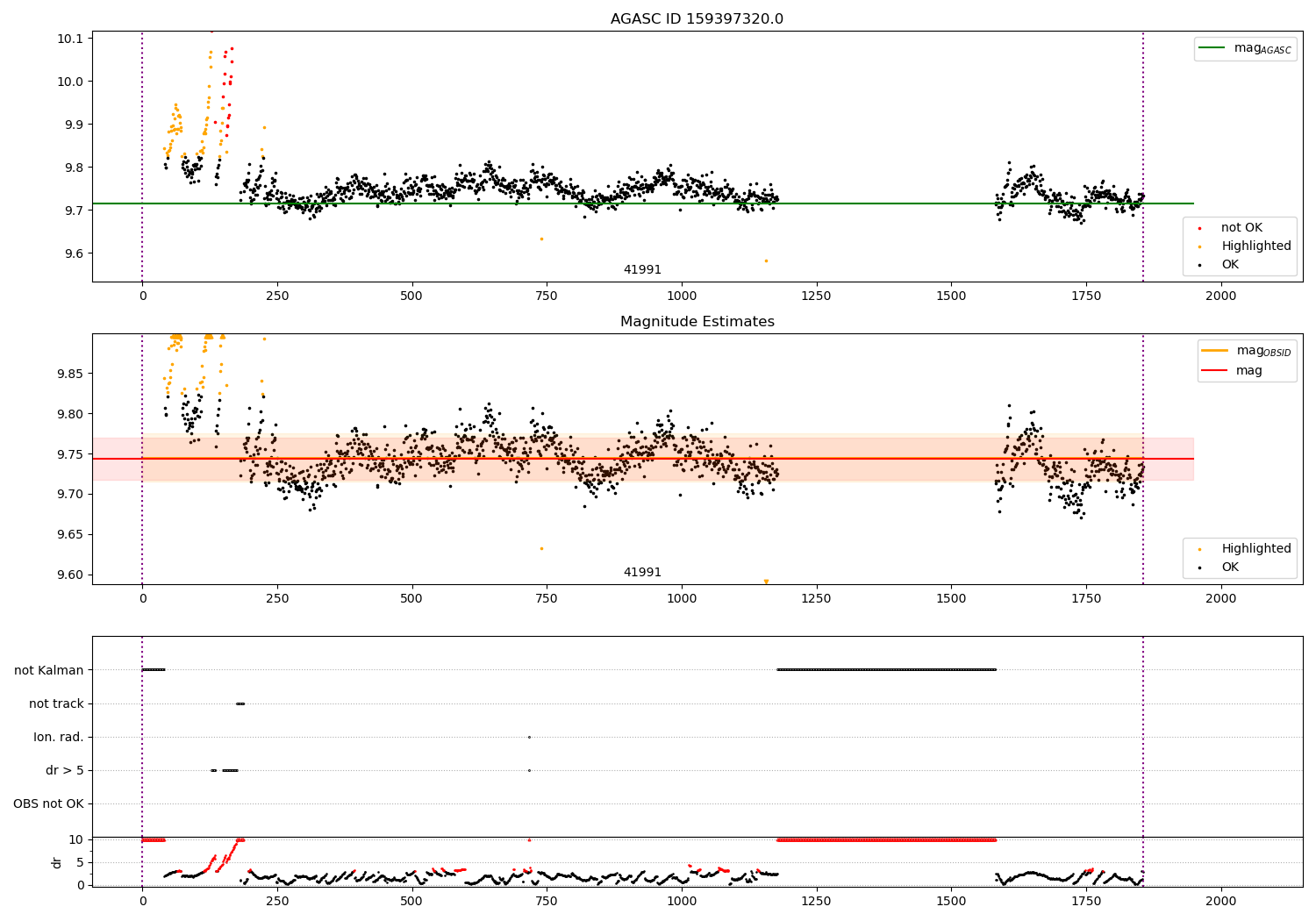Click the red line sample beside 'mag' legend entry
Screen dimensions: 1316x921
point(1214,371)
